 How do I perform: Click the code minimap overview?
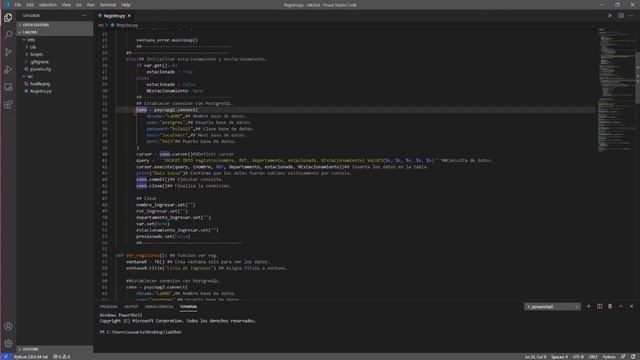click(x=616, y=90)
